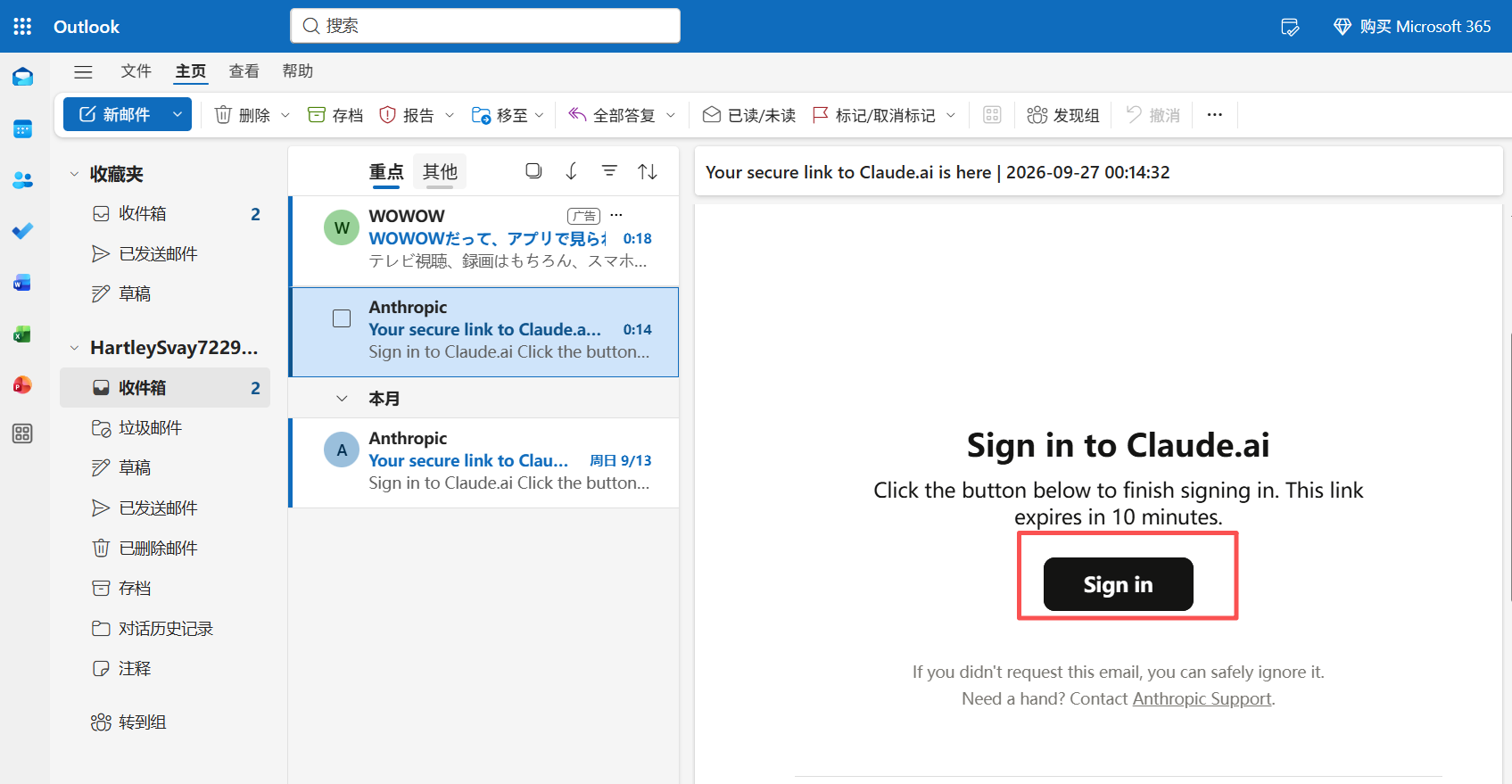The height and width of the screenshot is (784, 1512).
Task: Open more apps icon in rail
Action: [x=22, y=433]
